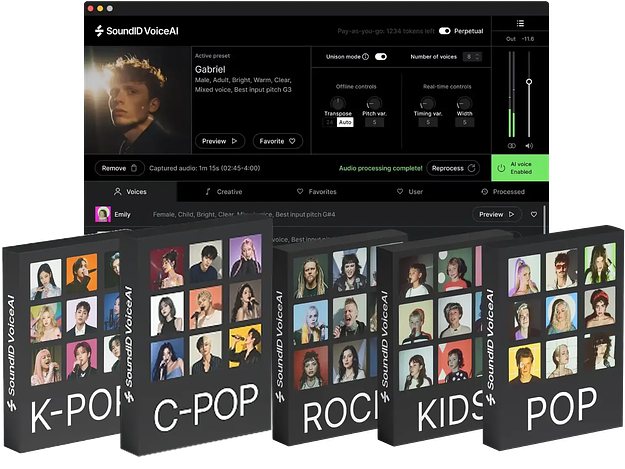Click the stereo link icon under meters
The width and height of the screenshot is (625, 469).
511,146
